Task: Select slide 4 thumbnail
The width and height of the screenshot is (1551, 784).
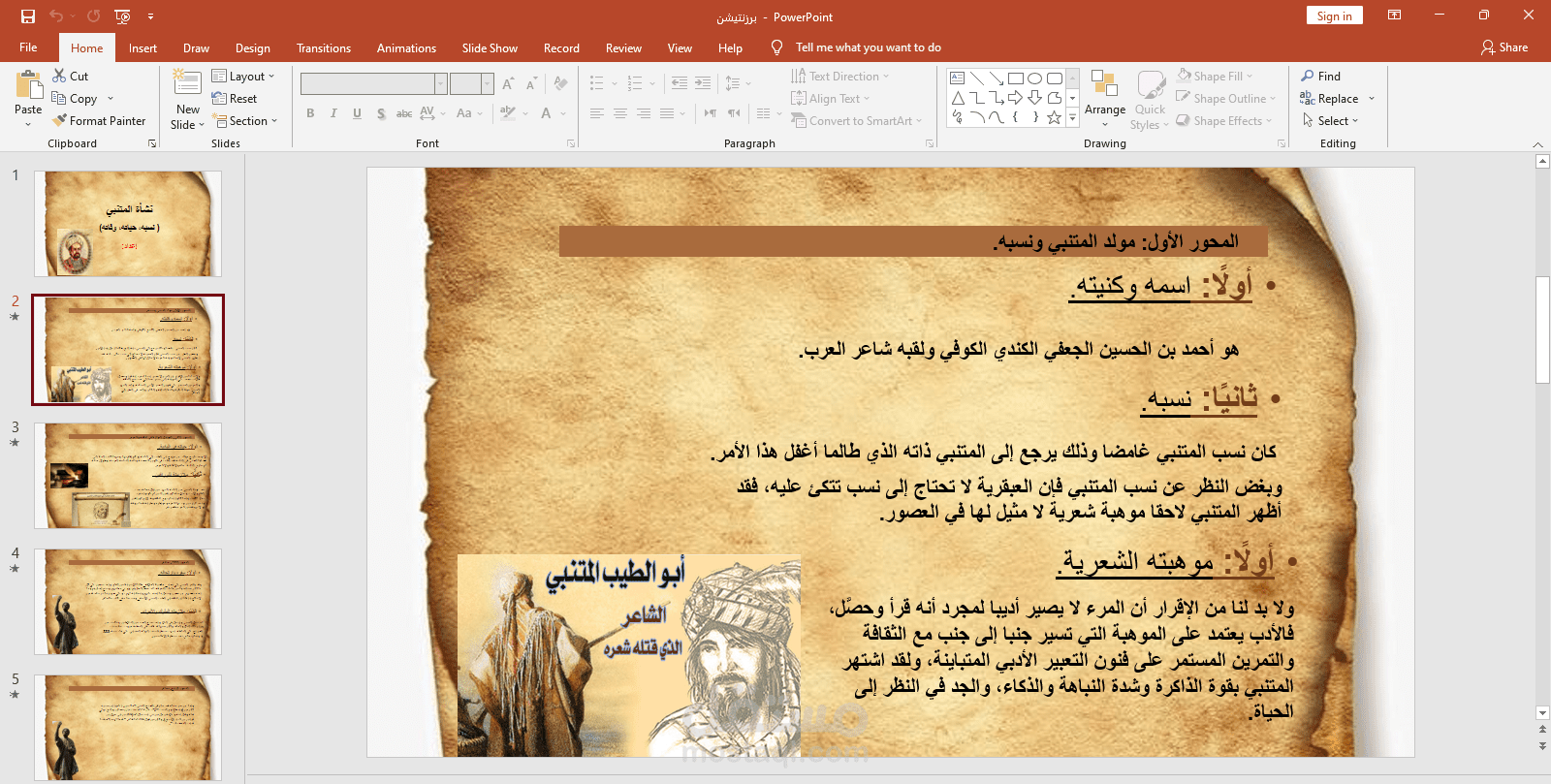Action: click(128, 602)
